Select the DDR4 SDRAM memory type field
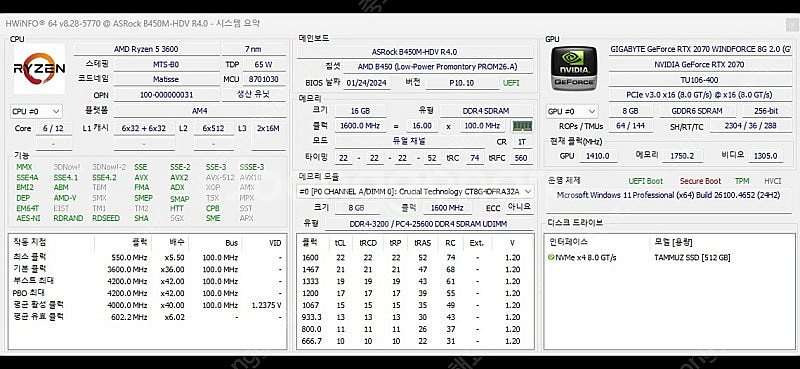 click(x=487, y=111)
